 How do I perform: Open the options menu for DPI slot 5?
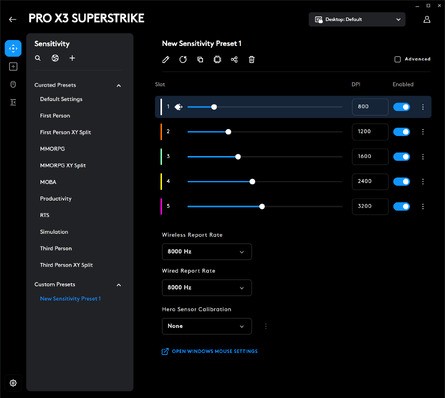(423, 207)
